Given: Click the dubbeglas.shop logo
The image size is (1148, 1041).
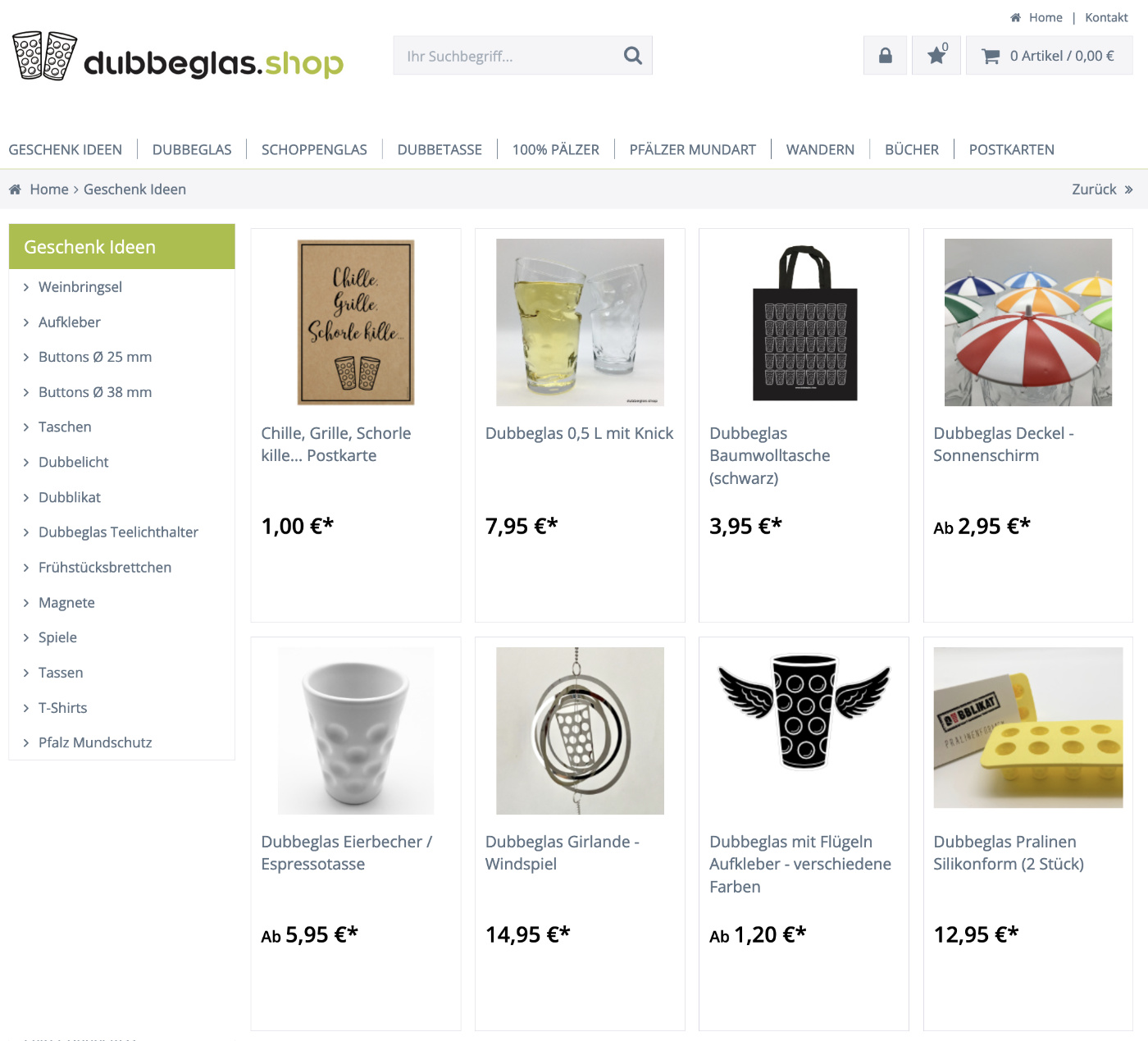Looking at the screenshot, I should pos(178,56).
